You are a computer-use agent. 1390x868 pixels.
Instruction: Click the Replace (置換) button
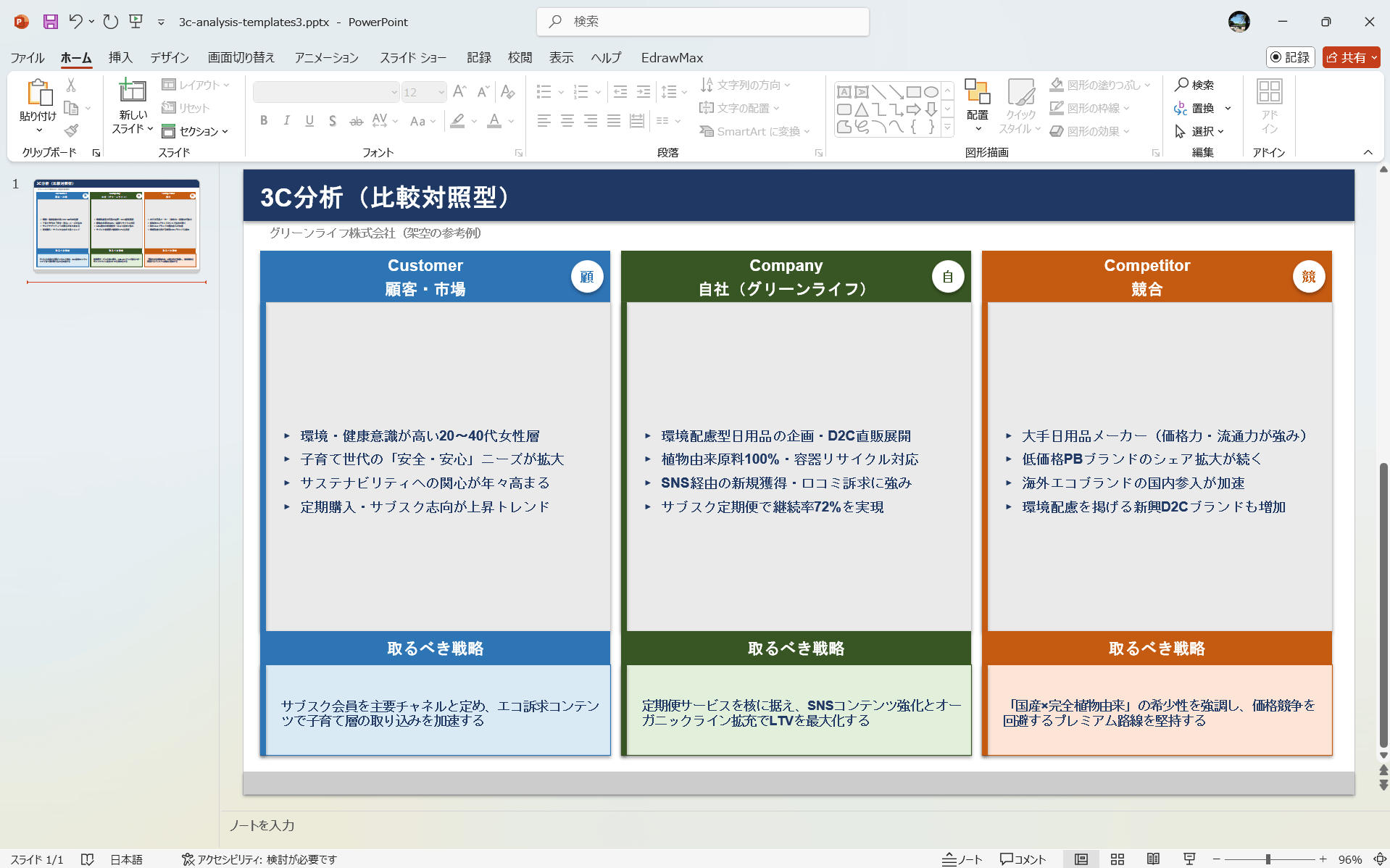click(1194, 108)
